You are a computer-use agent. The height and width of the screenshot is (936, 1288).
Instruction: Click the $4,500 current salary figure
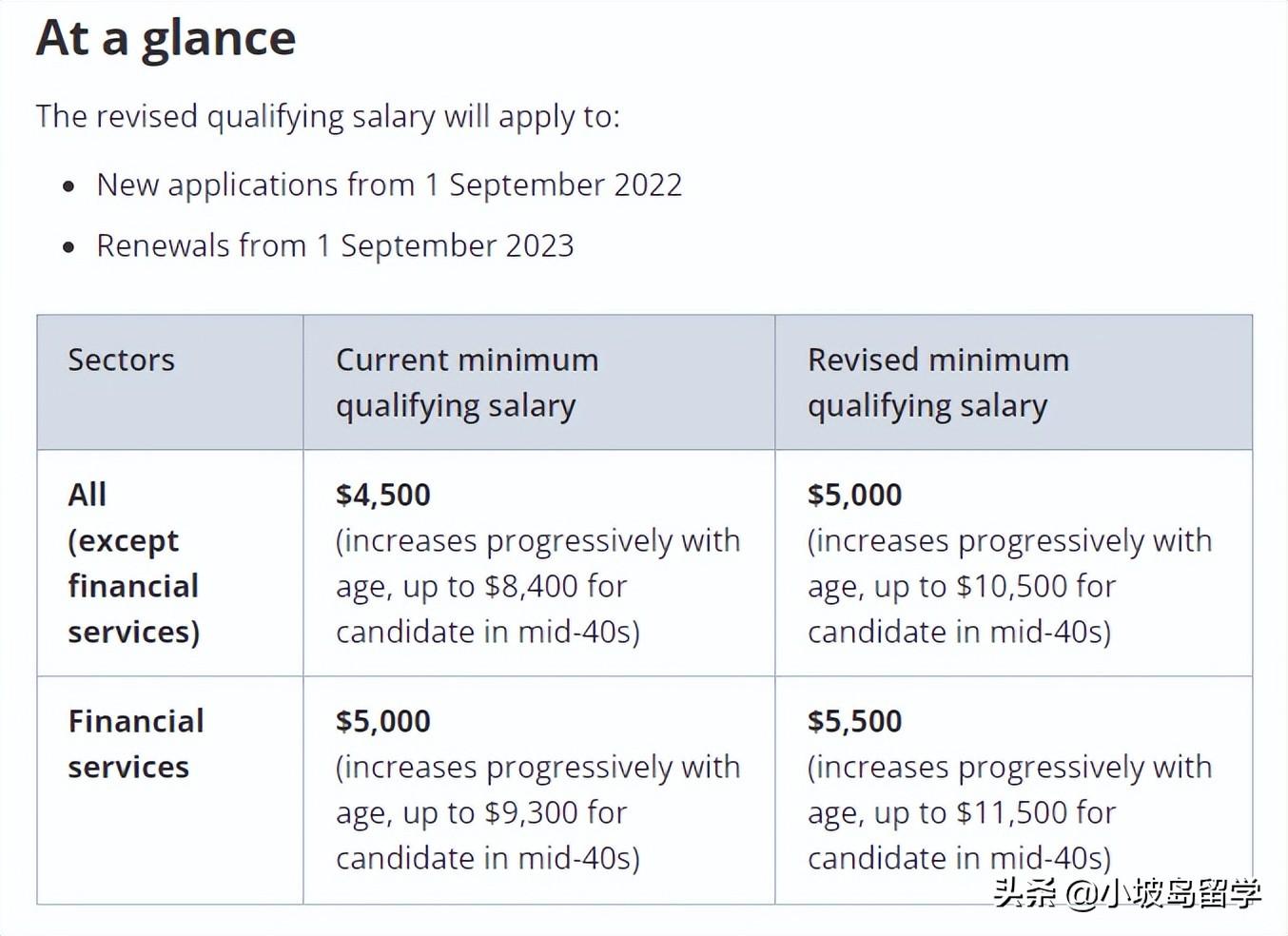click(383, 495)
